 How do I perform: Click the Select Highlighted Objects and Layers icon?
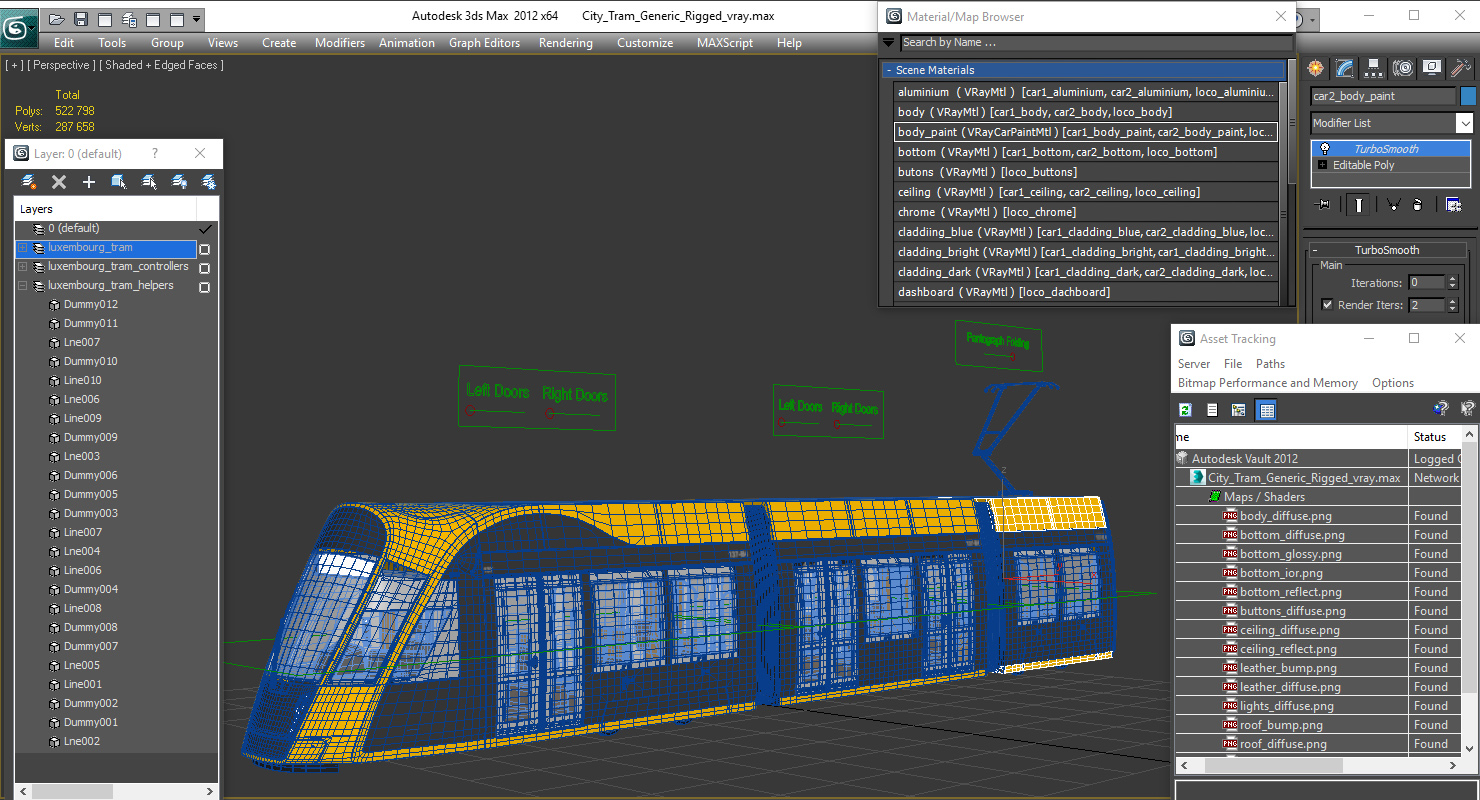119,182
